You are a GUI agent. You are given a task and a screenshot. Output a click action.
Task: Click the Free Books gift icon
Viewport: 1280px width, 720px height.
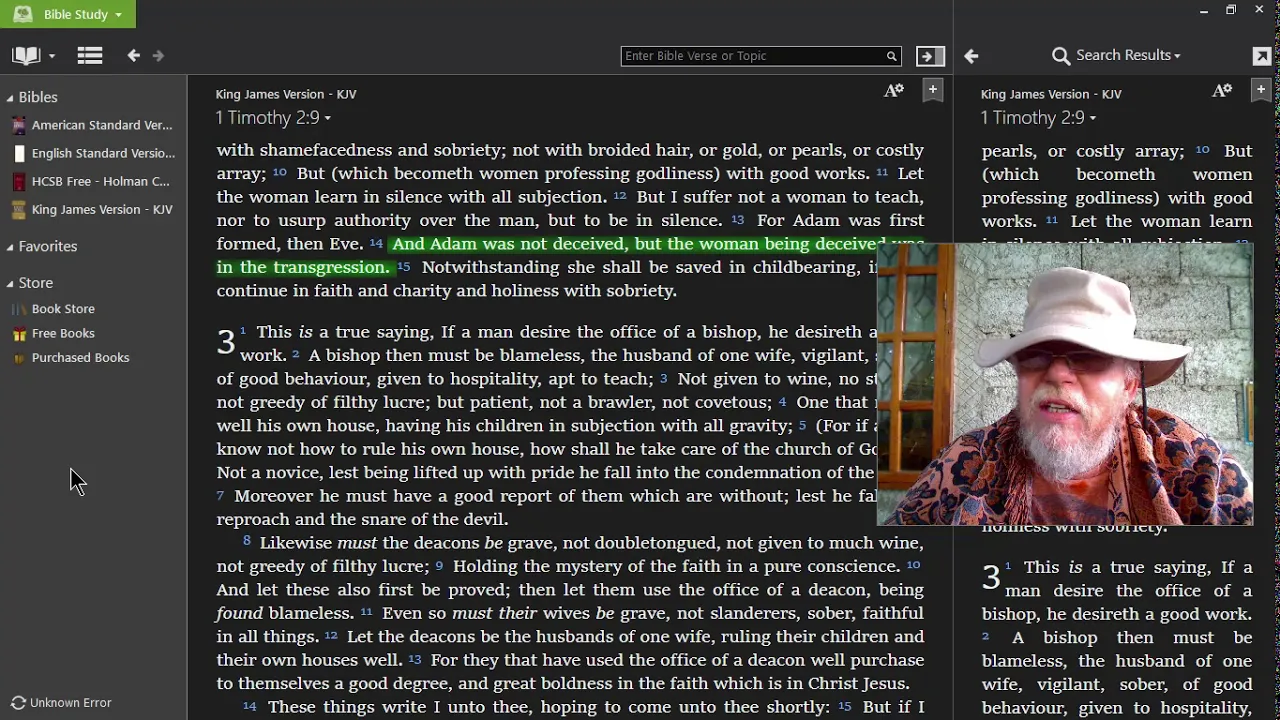(x=19, y=333)
